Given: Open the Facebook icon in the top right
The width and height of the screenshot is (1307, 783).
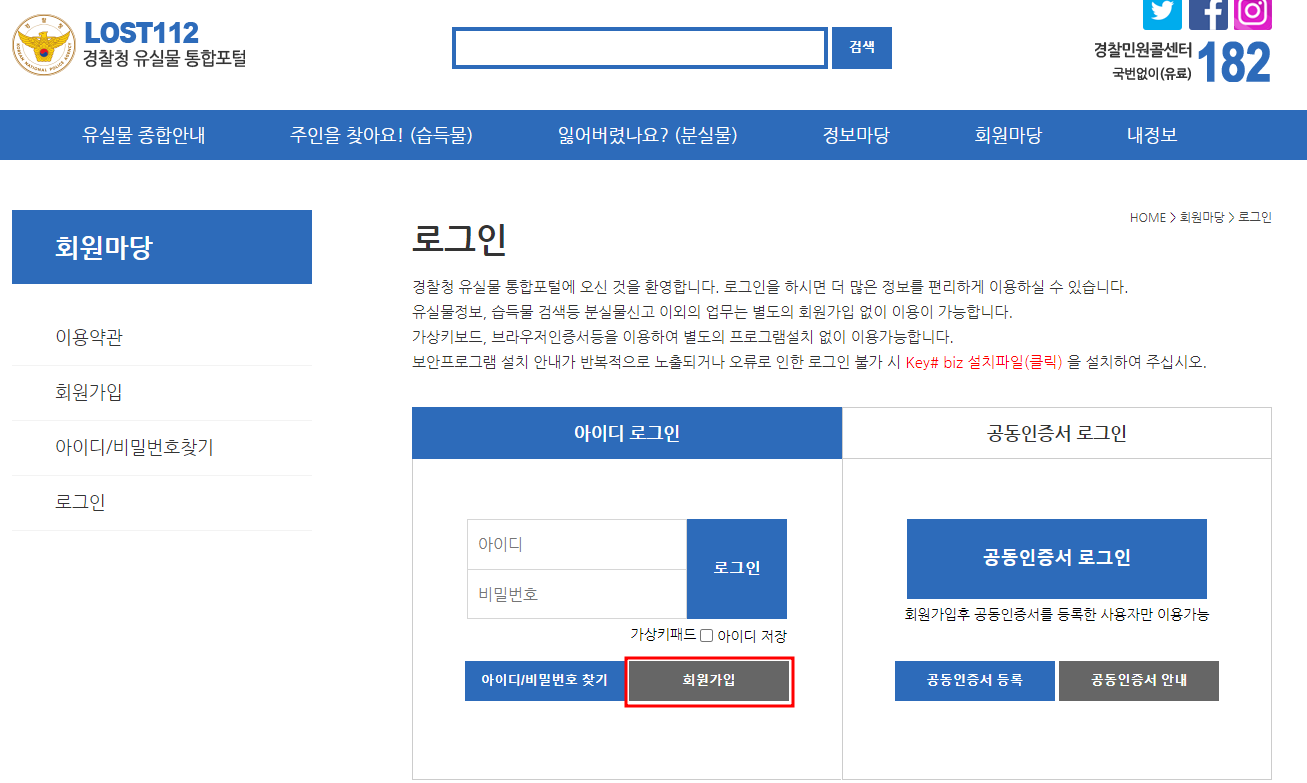Looking at the screenshot, I should [1209, 14].
